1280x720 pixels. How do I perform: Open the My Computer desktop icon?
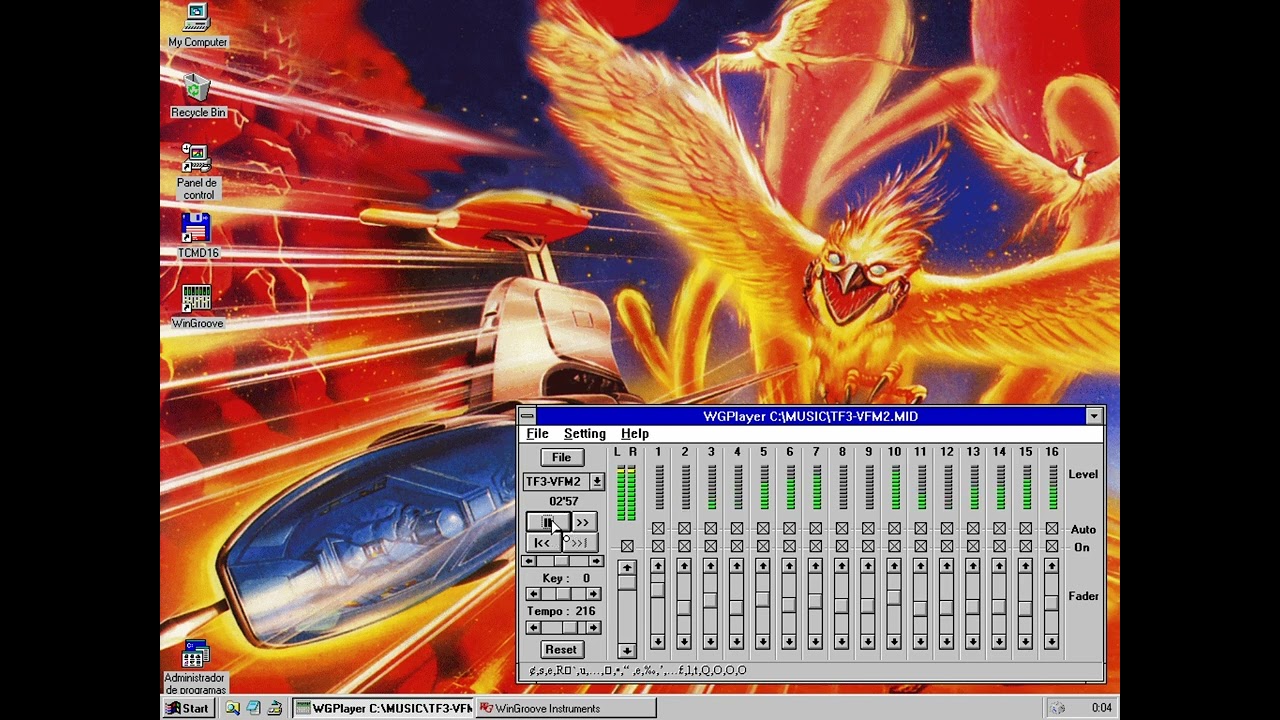pos(197,26)
